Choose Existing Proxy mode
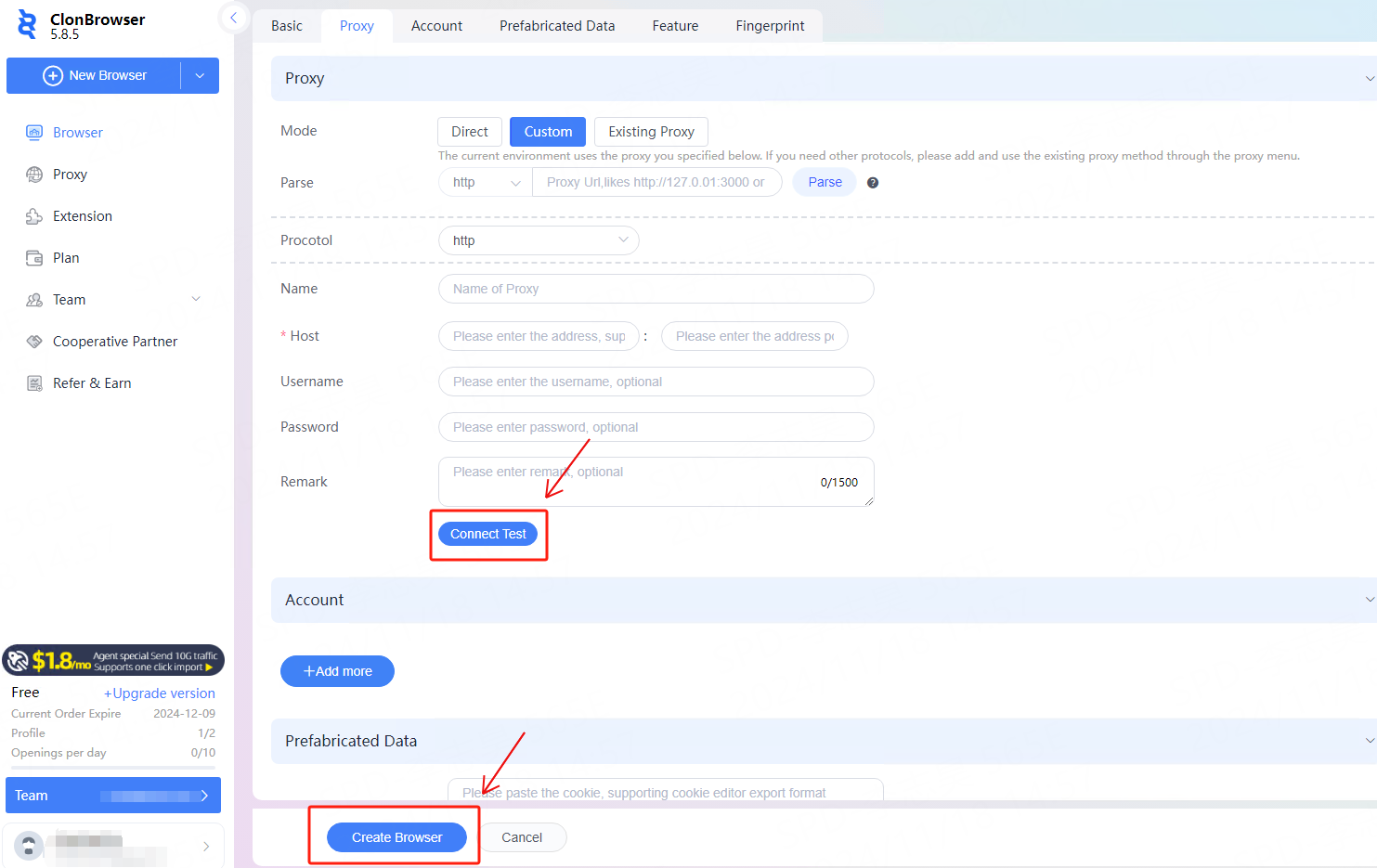This screenshot has height=868, width=1377. point(651,132)
